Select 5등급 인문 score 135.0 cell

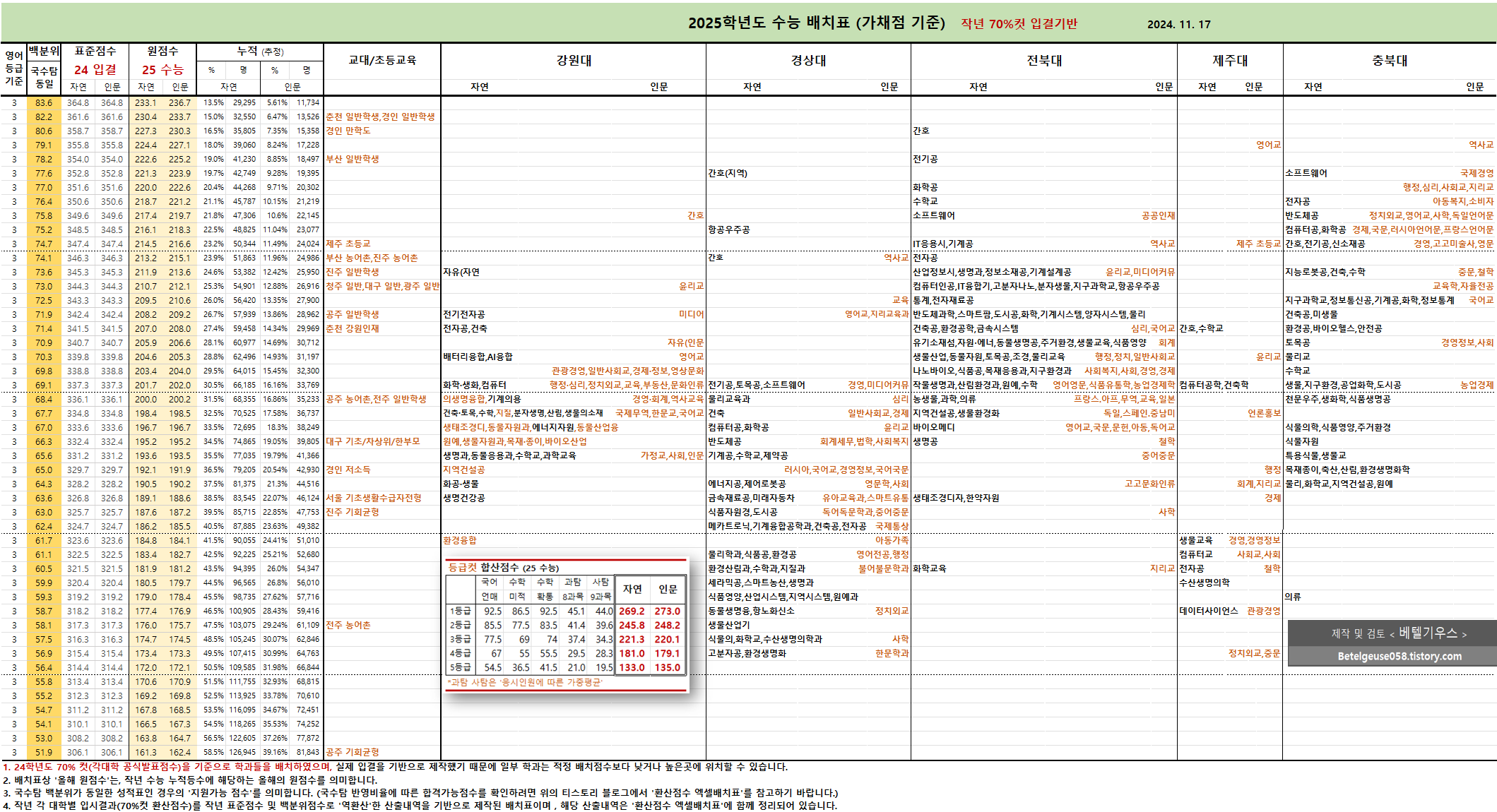coord(667,667)
